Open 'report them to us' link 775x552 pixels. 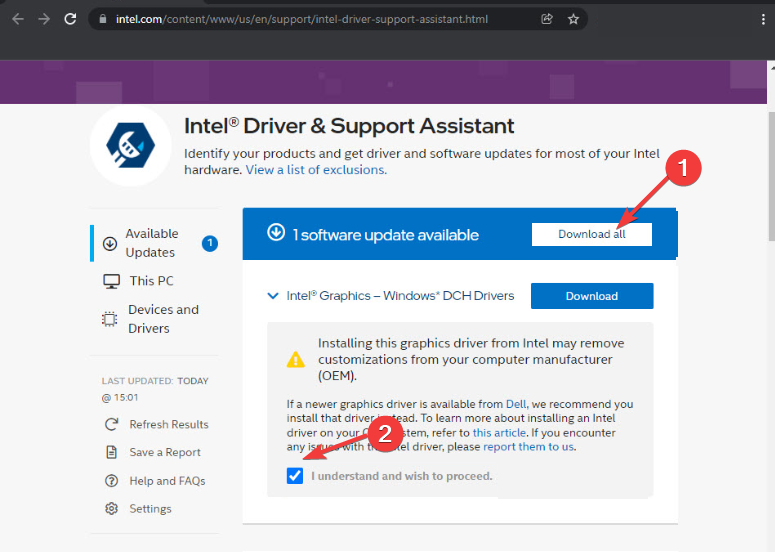528,447
